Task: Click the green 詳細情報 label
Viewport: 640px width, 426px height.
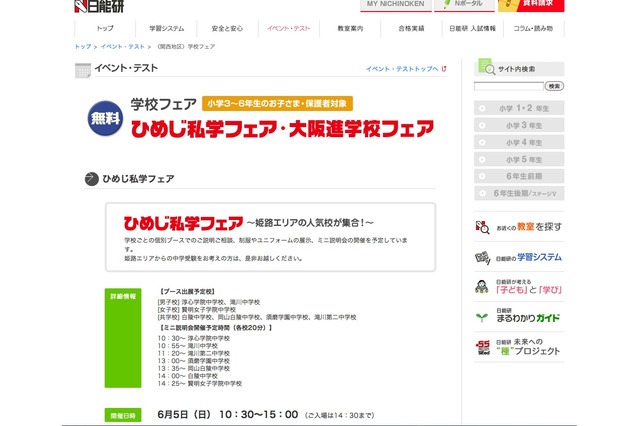Action: coord(123,338)
